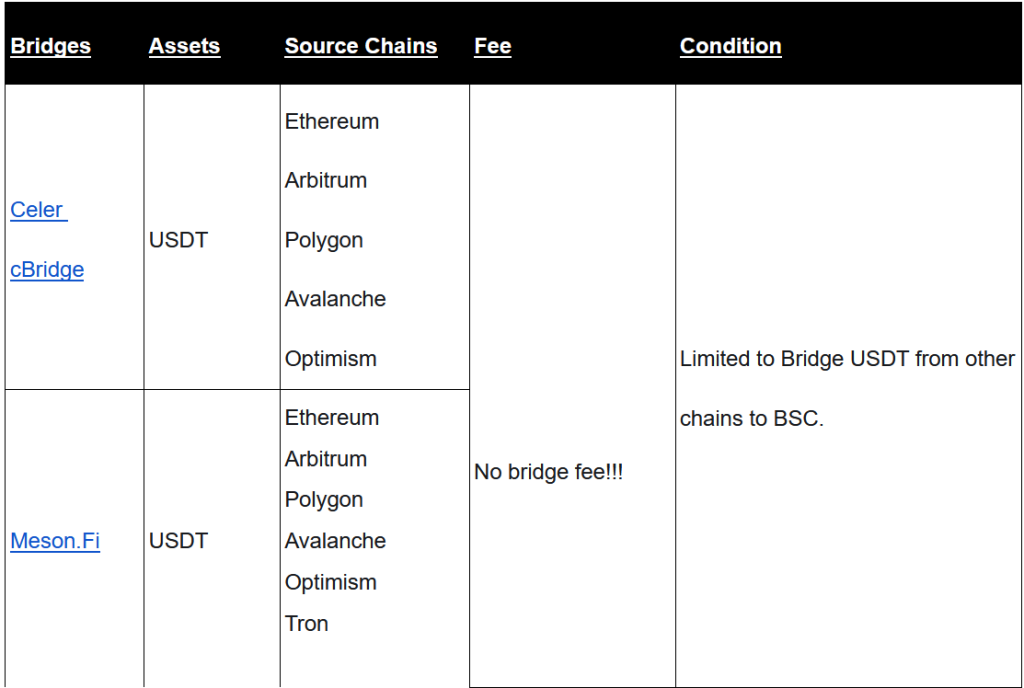Click the Limited to Bridge USDT condition text

pyautogui.click(x=847, y=388)
